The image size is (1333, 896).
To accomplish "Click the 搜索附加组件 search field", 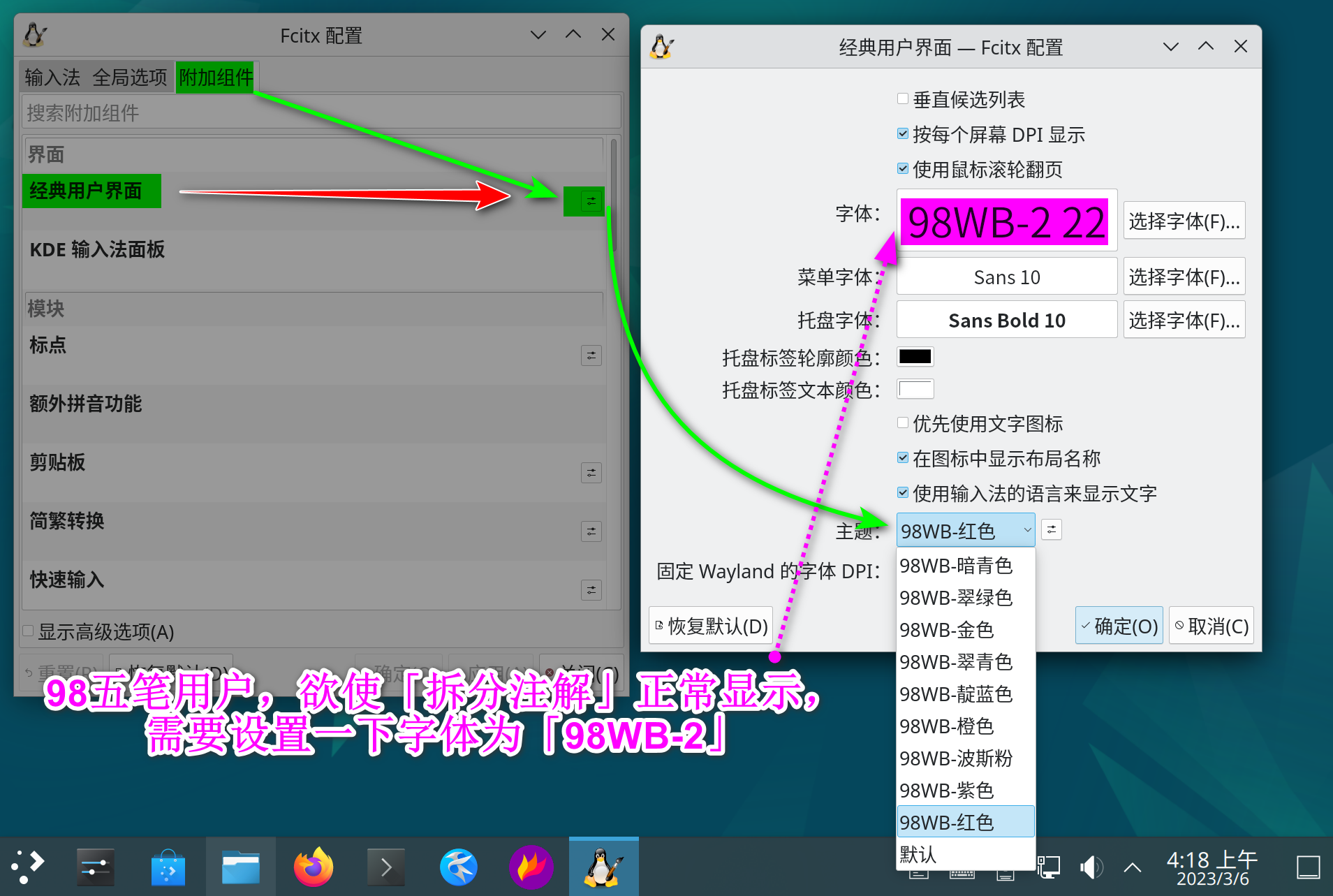I will click(321, 112).
